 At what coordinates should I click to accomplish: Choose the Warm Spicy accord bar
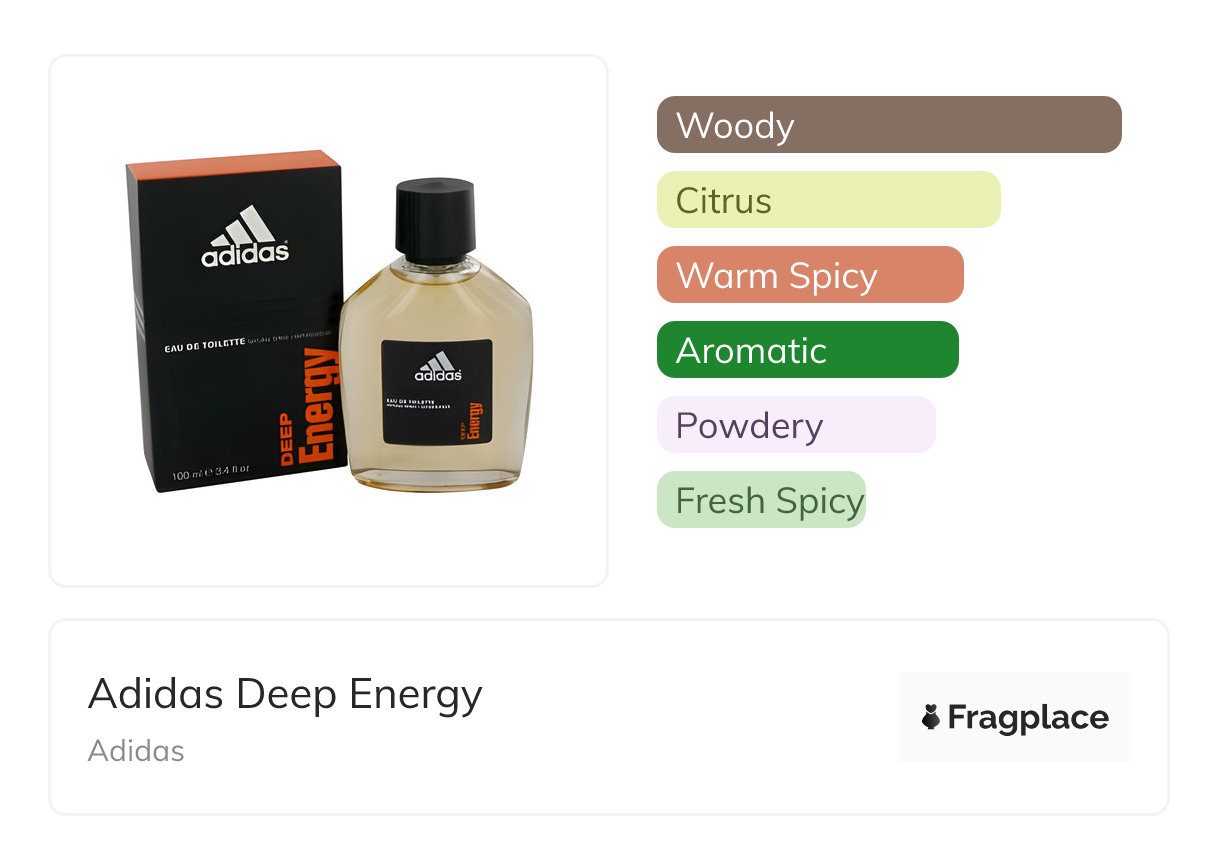810,275
